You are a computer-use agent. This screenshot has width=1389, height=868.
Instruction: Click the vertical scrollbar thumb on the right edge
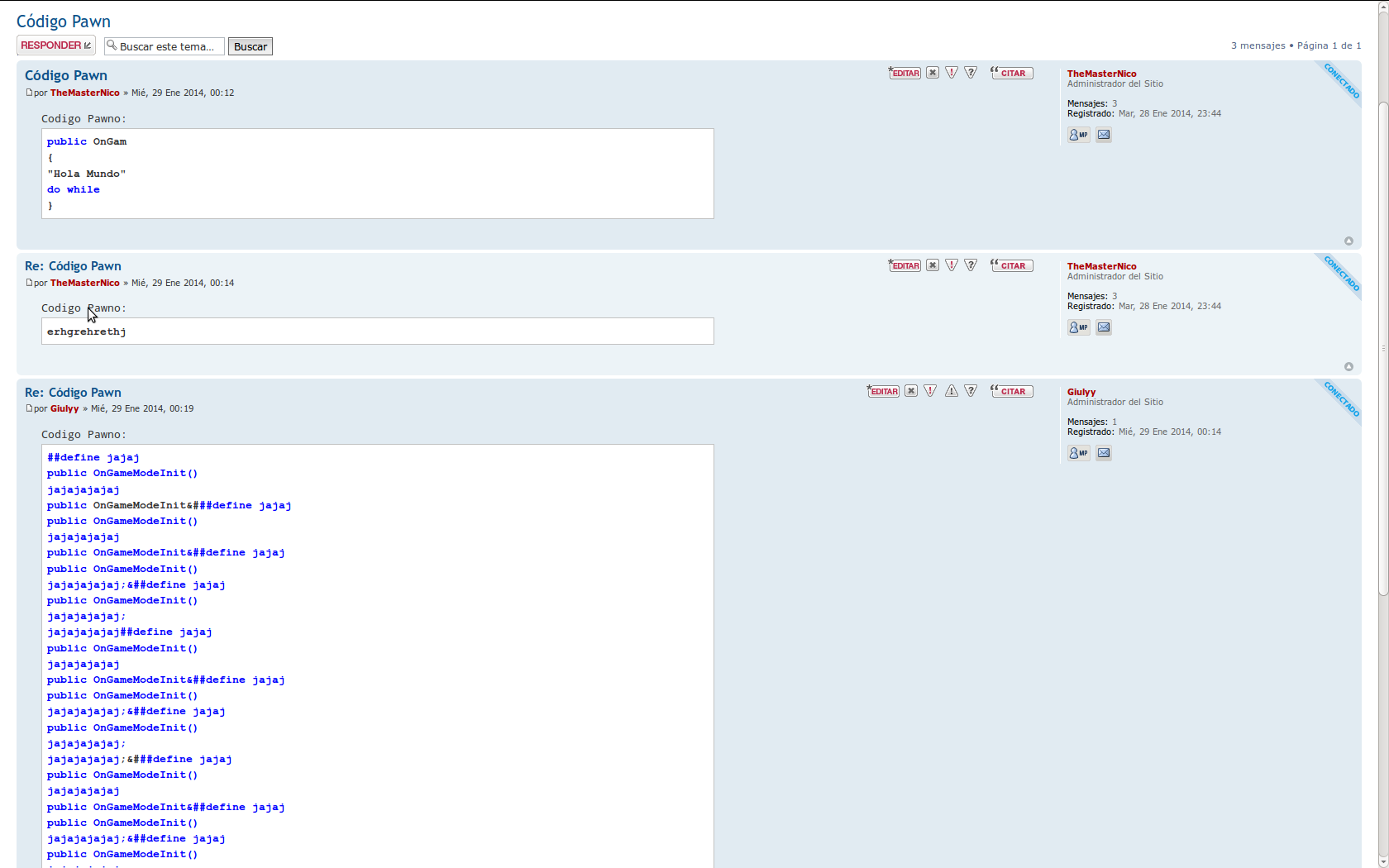(1383, 347)
